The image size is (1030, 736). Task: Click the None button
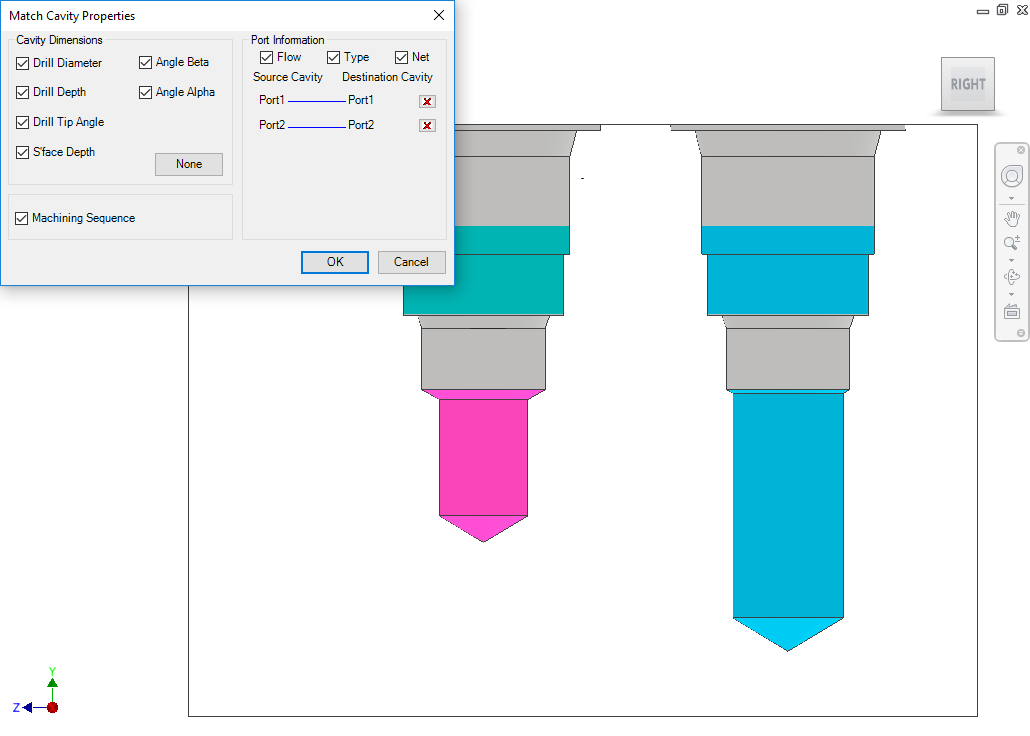189,164
